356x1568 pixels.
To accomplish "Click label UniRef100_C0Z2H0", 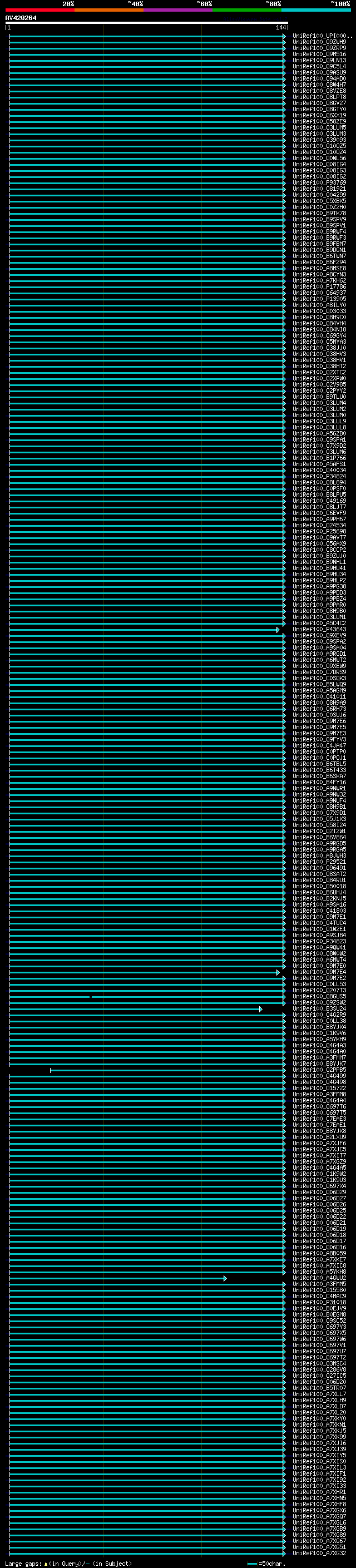I will [319, 207].
